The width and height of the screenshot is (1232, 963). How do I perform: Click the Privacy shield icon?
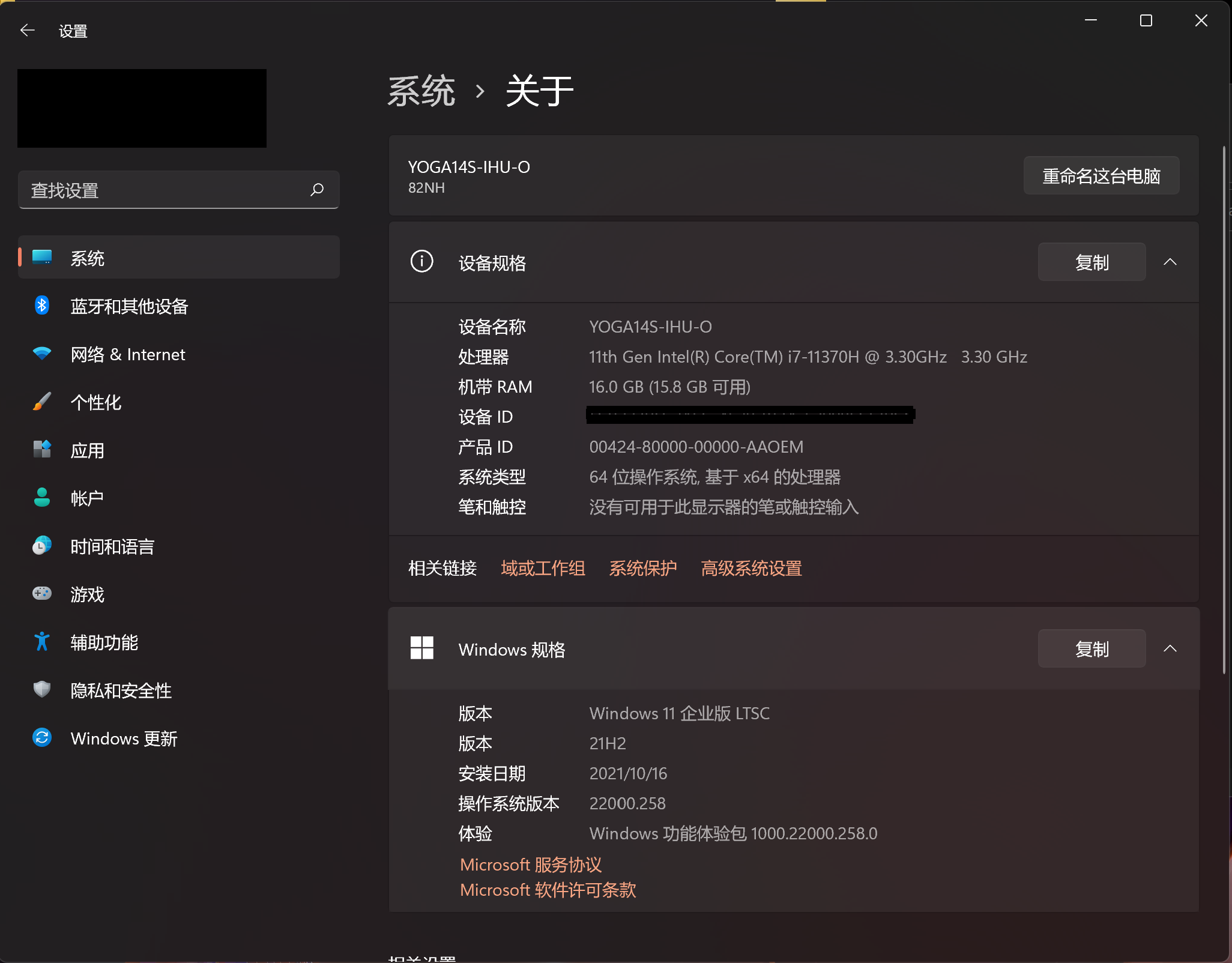42,690
